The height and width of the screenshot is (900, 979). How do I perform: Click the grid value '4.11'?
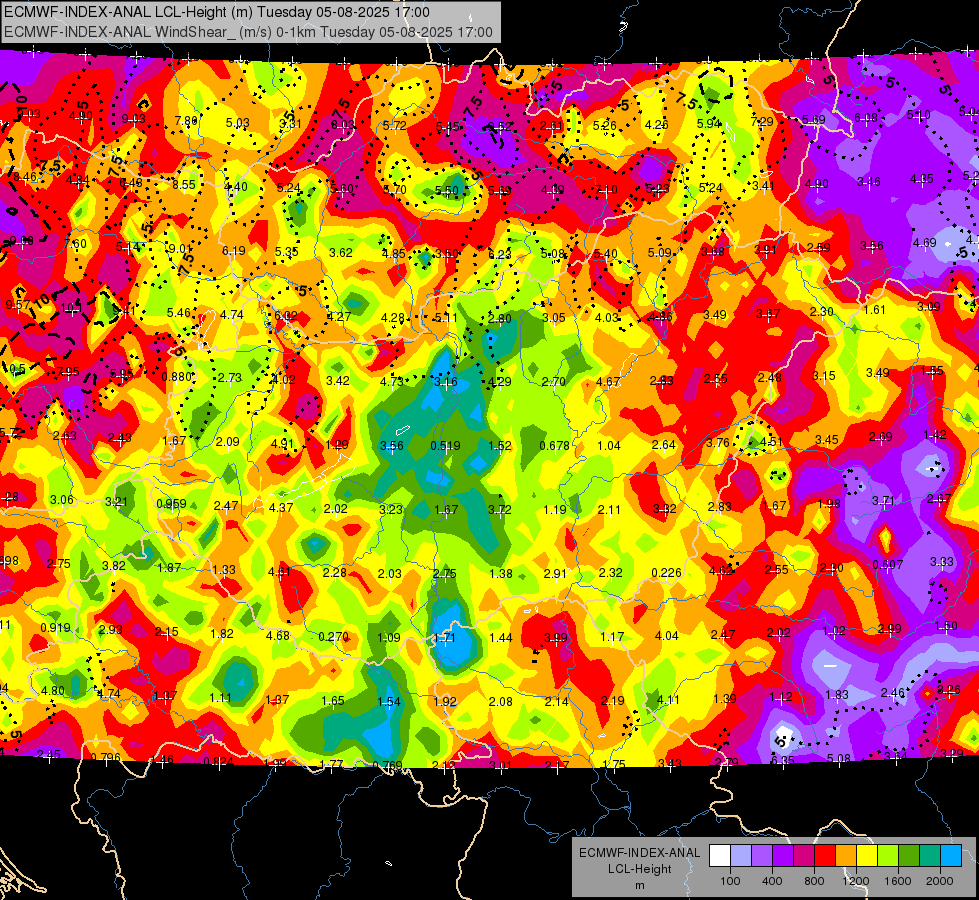coord(668,700)
